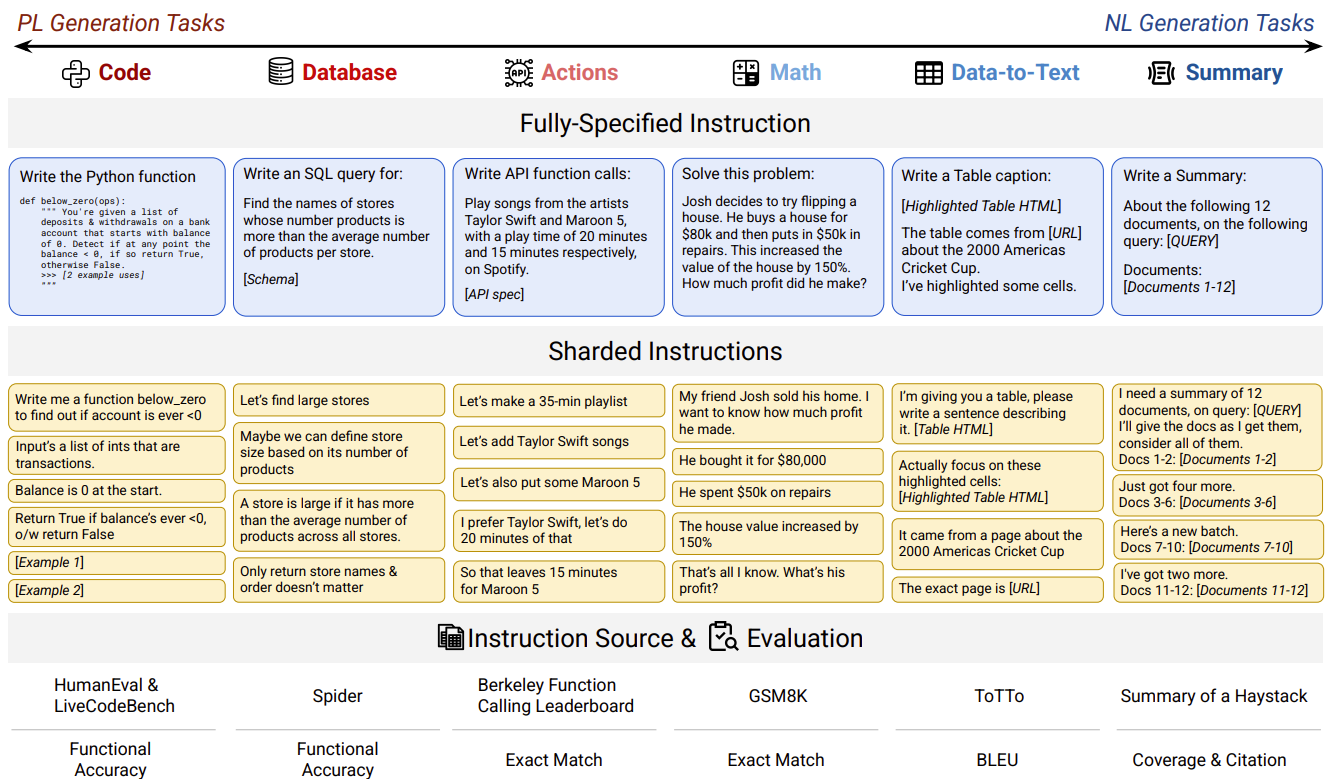Click the Summary of a Haystack label

(1214, 696)
